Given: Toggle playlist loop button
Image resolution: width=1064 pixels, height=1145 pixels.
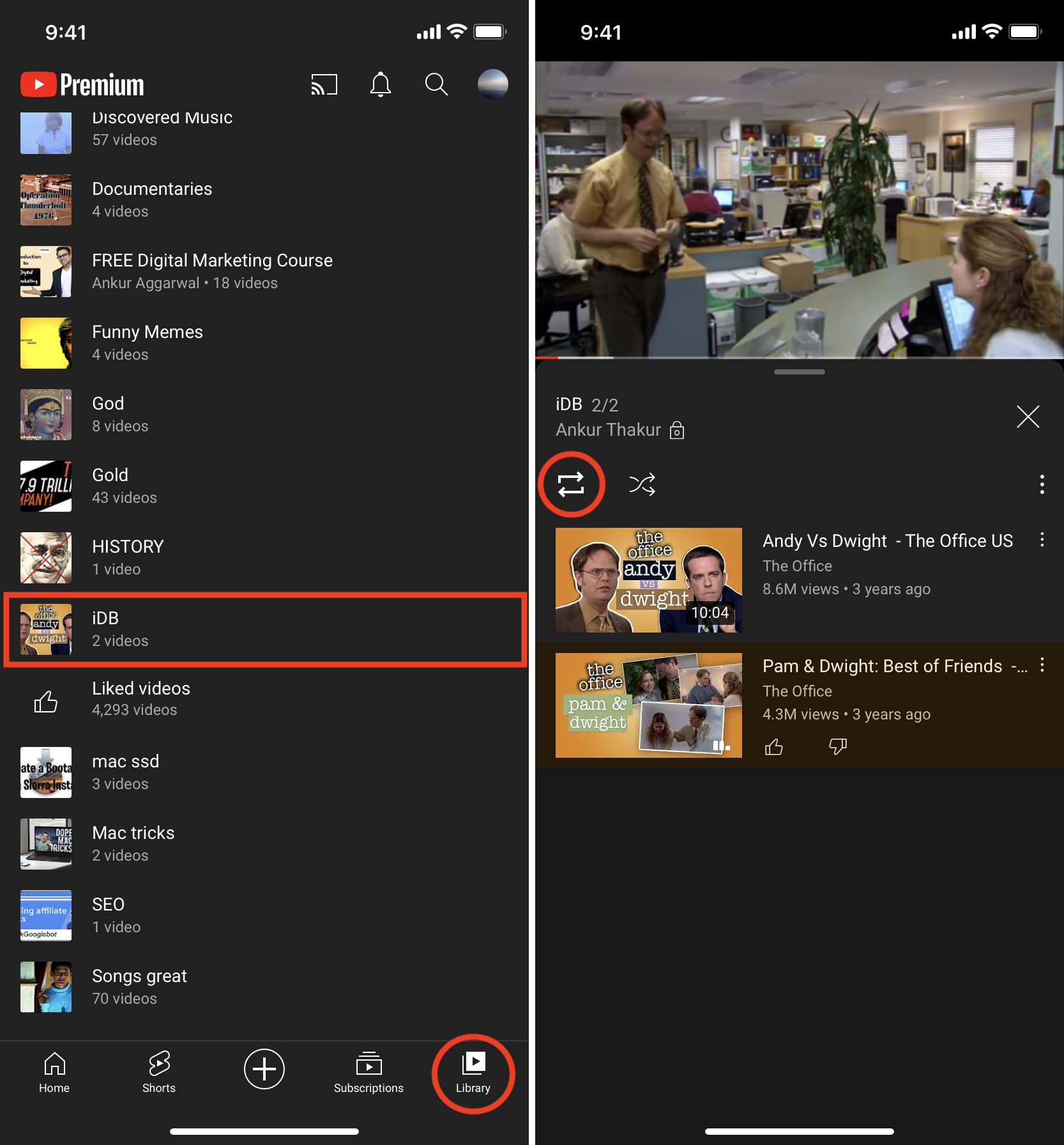Looking at the screenshot, I should click(571, 484).
